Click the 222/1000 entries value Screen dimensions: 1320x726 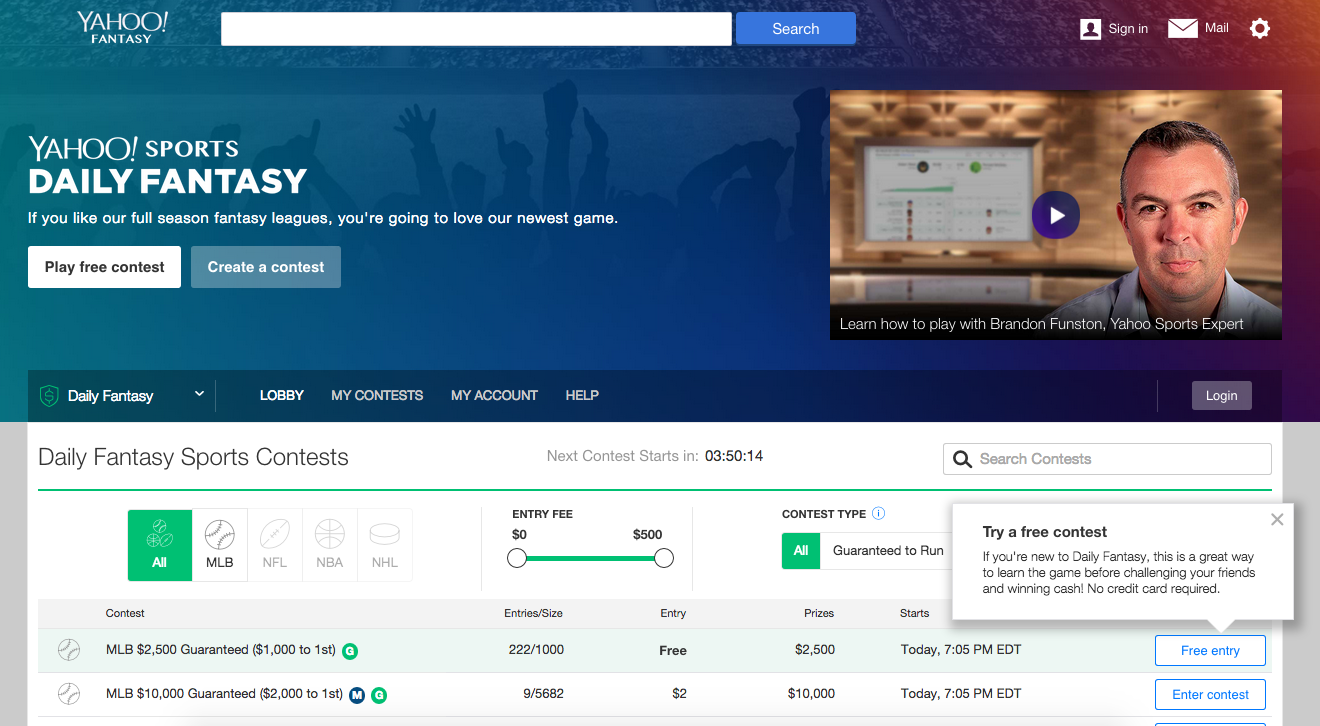point(536,650)
